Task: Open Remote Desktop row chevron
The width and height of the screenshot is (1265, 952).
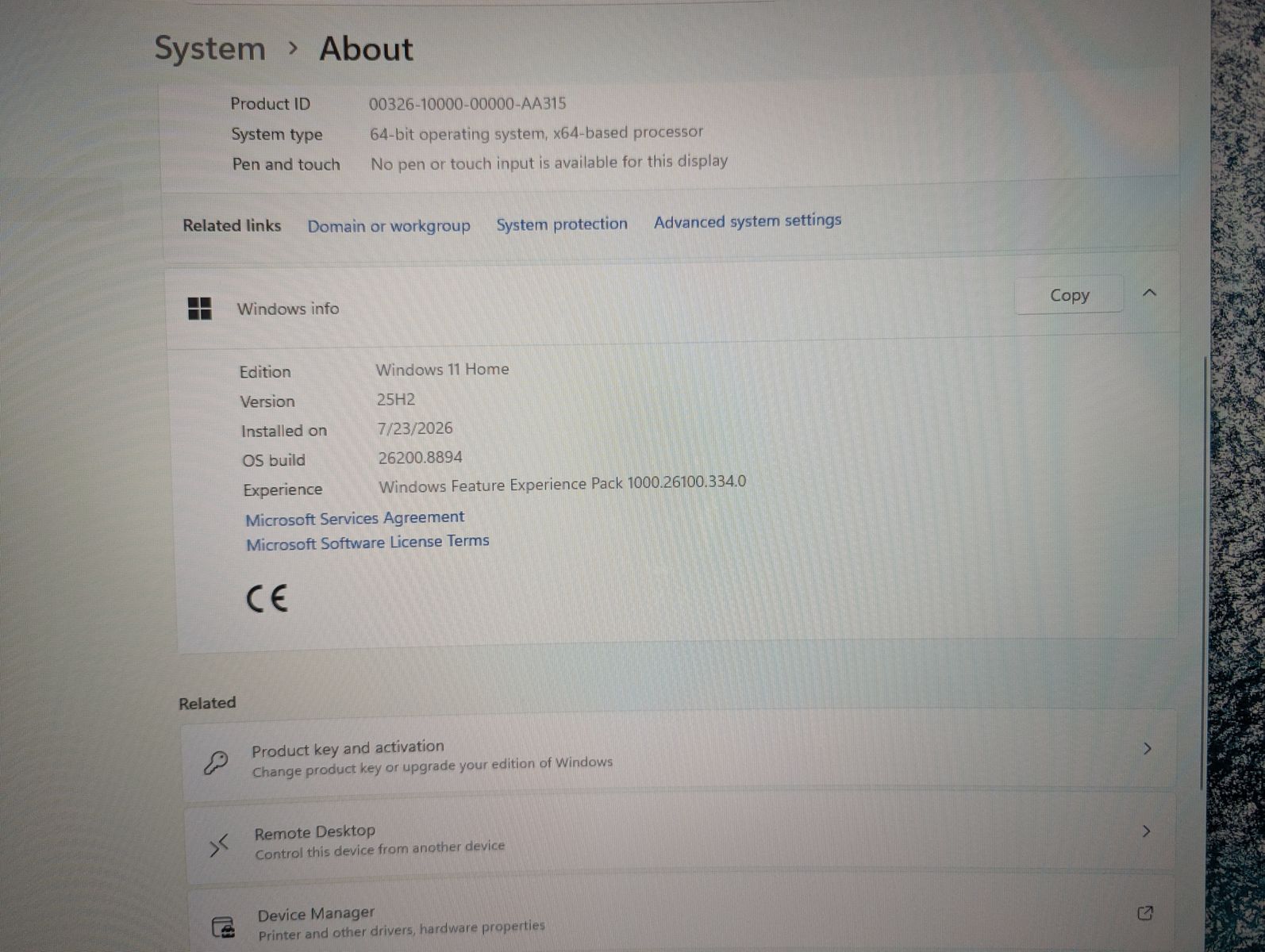Action: click(x=1146, y=831)
